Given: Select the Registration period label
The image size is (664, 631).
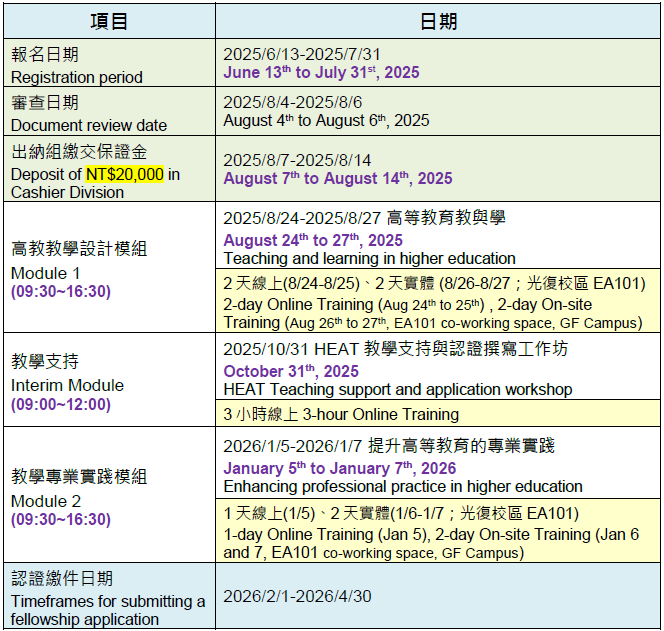Looking at the screenshot, I should tap(77, 77).
